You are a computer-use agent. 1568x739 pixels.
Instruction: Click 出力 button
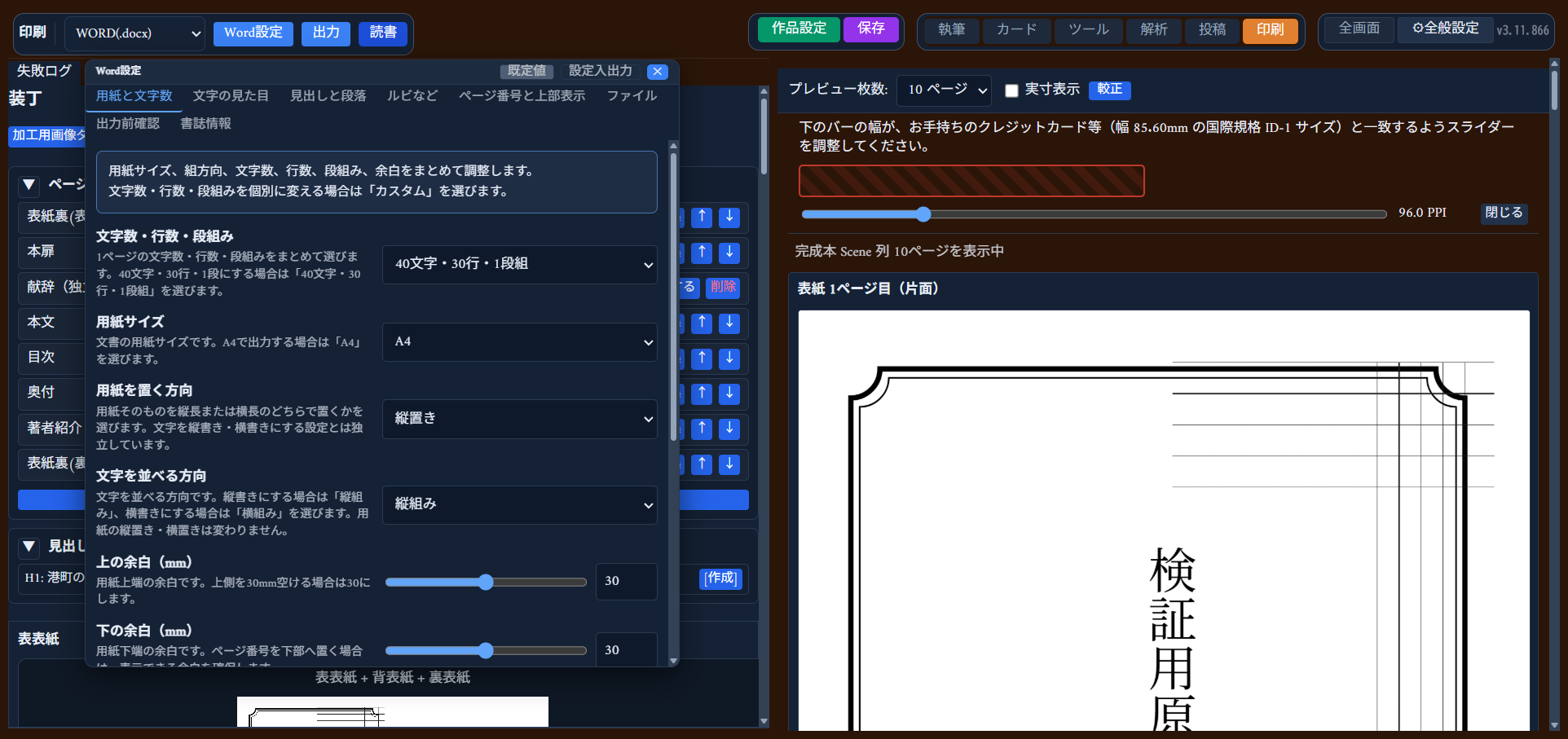pos(326,33)
